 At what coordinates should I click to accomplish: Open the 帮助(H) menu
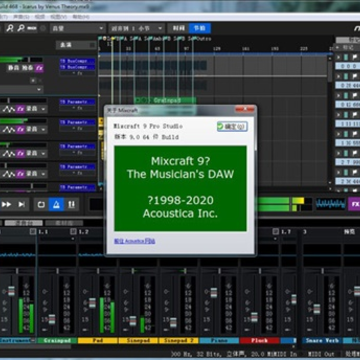pos(81,16)
